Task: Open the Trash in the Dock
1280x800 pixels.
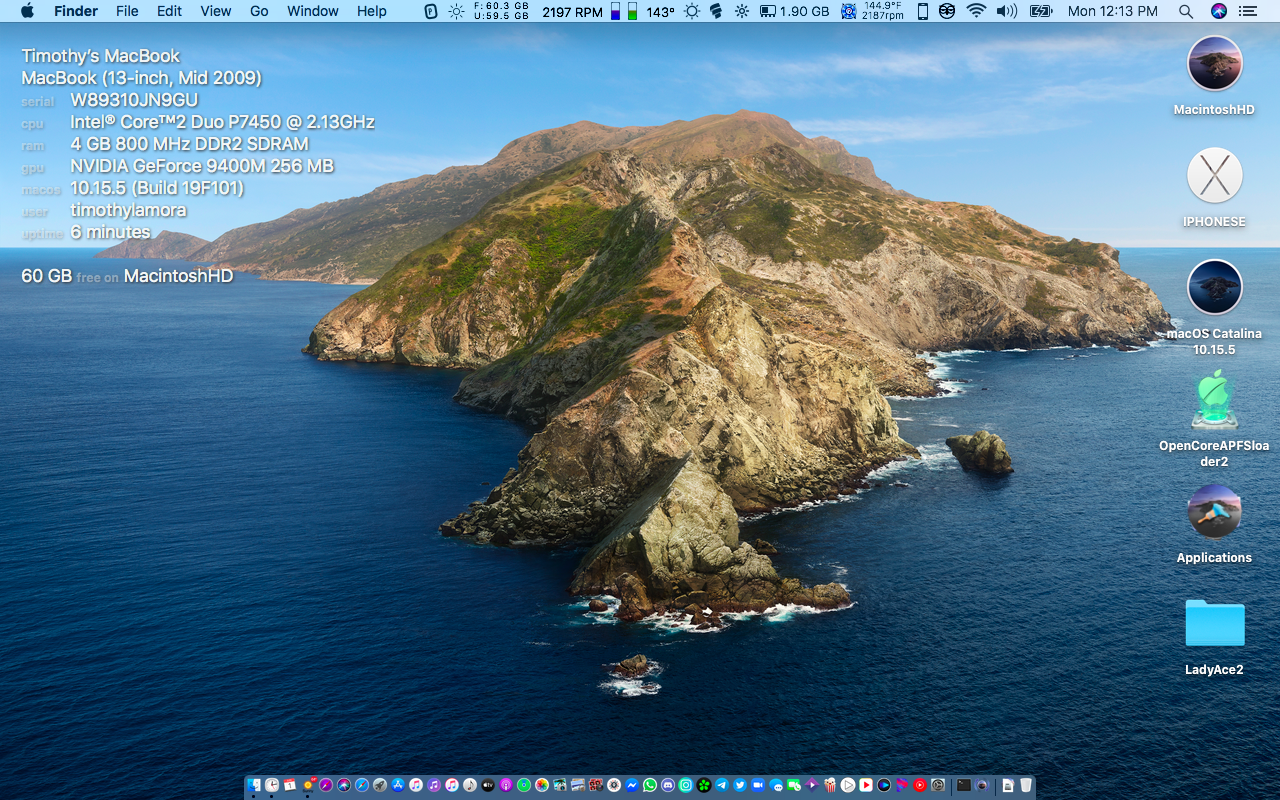Action: point(1026,785)
